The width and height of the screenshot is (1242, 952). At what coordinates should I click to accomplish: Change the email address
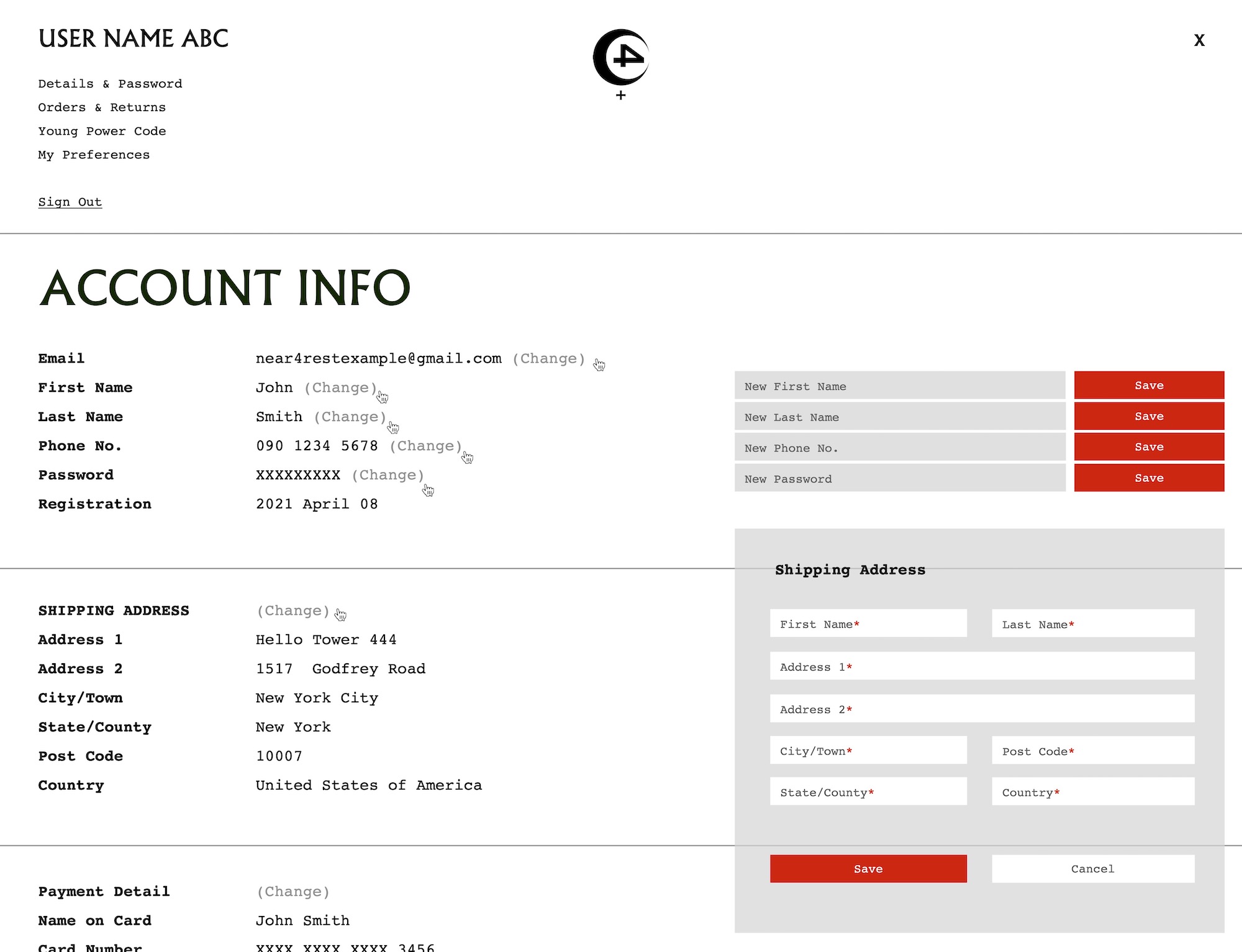click(549, 358)
